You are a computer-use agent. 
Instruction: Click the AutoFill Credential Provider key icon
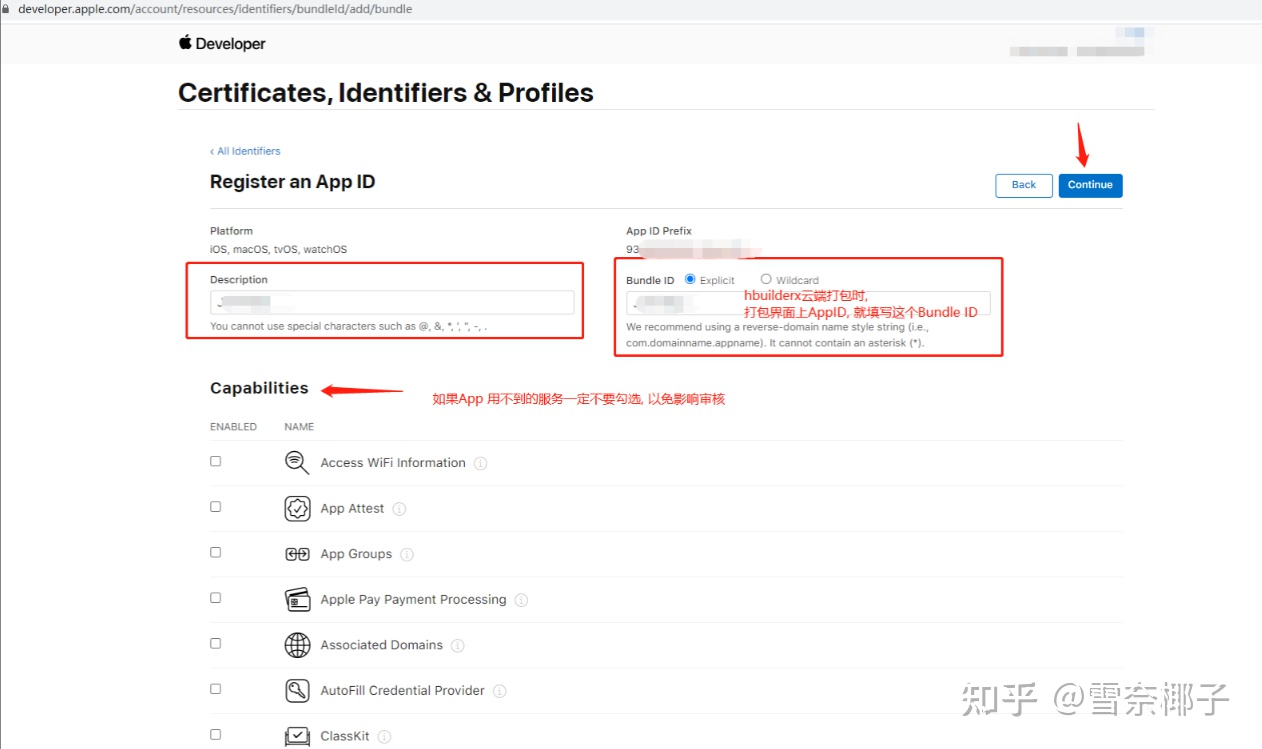(x=297, y=690)
